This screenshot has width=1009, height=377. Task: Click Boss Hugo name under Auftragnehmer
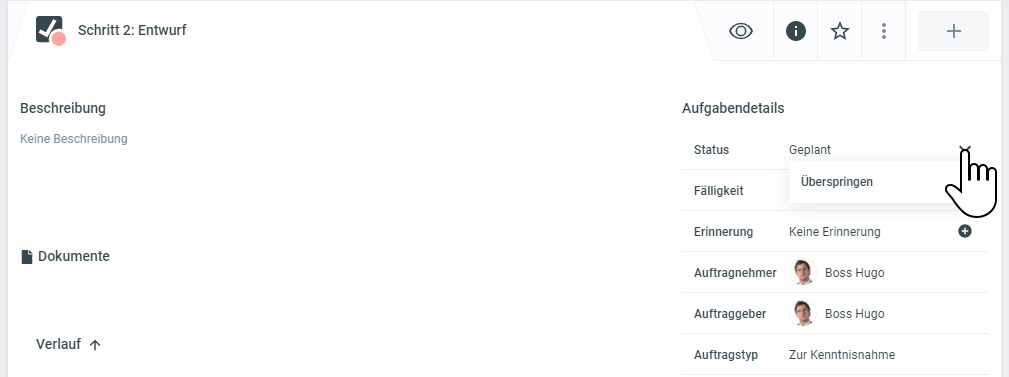855,273
